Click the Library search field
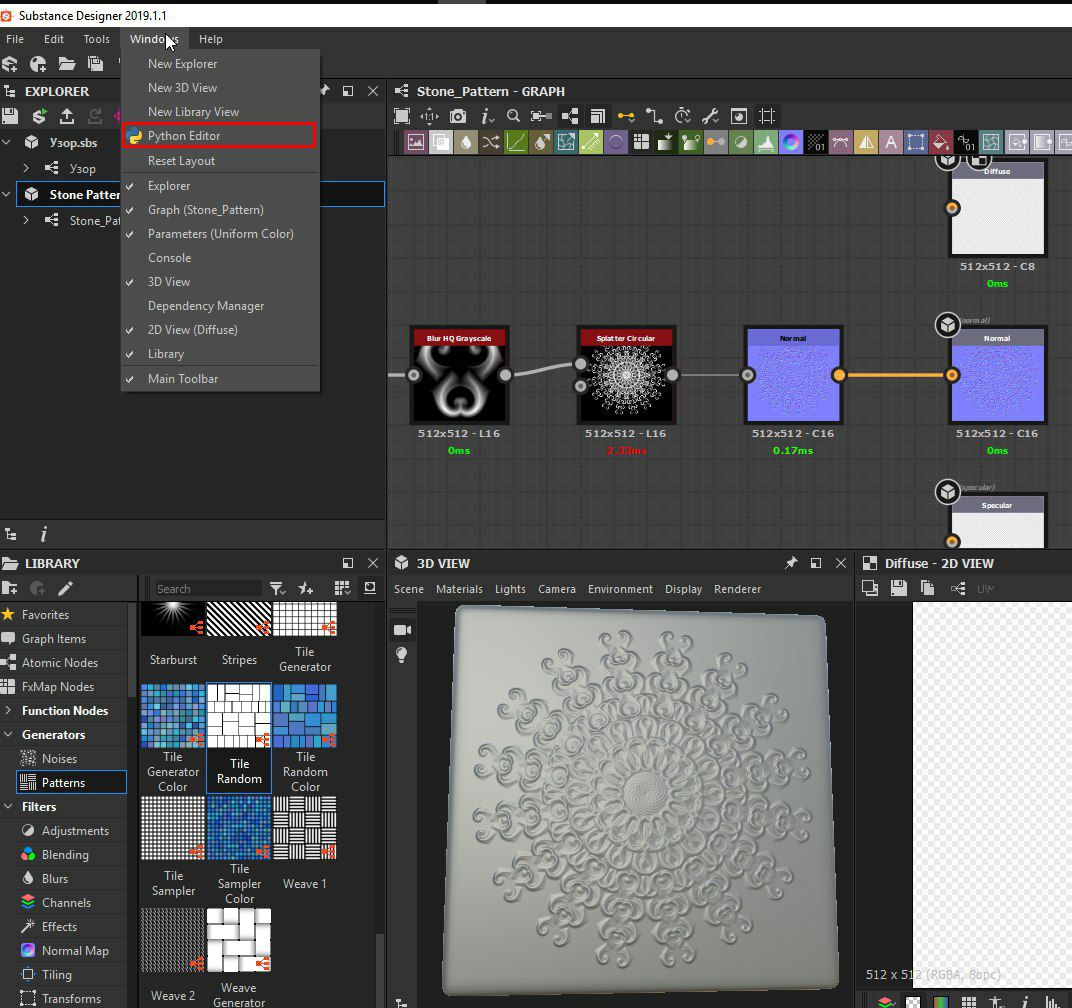 [x=207, y=589]
